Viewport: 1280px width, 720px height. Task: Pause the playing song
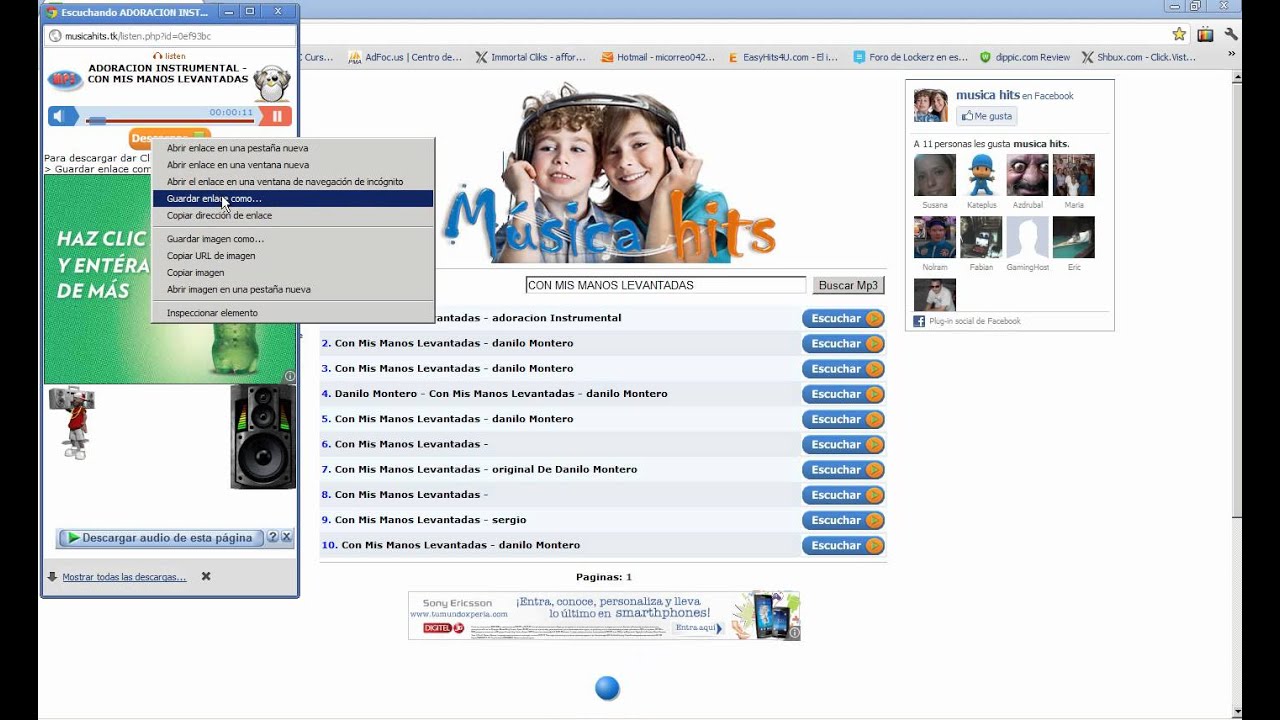(276, 116)
